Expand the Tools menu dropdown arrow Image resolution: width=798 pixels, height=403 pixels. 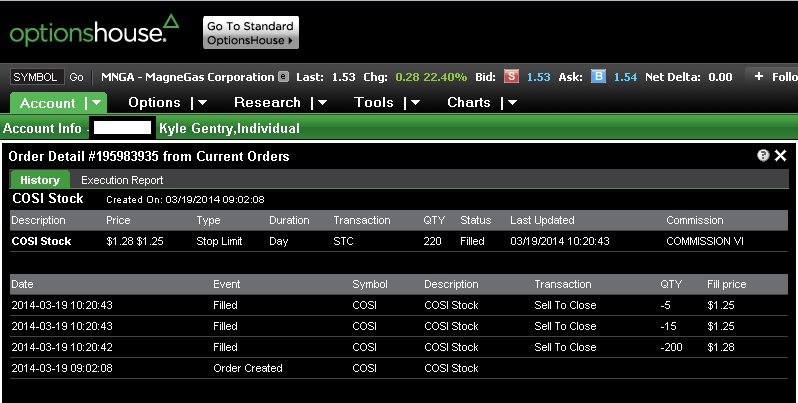click(412, 102)
